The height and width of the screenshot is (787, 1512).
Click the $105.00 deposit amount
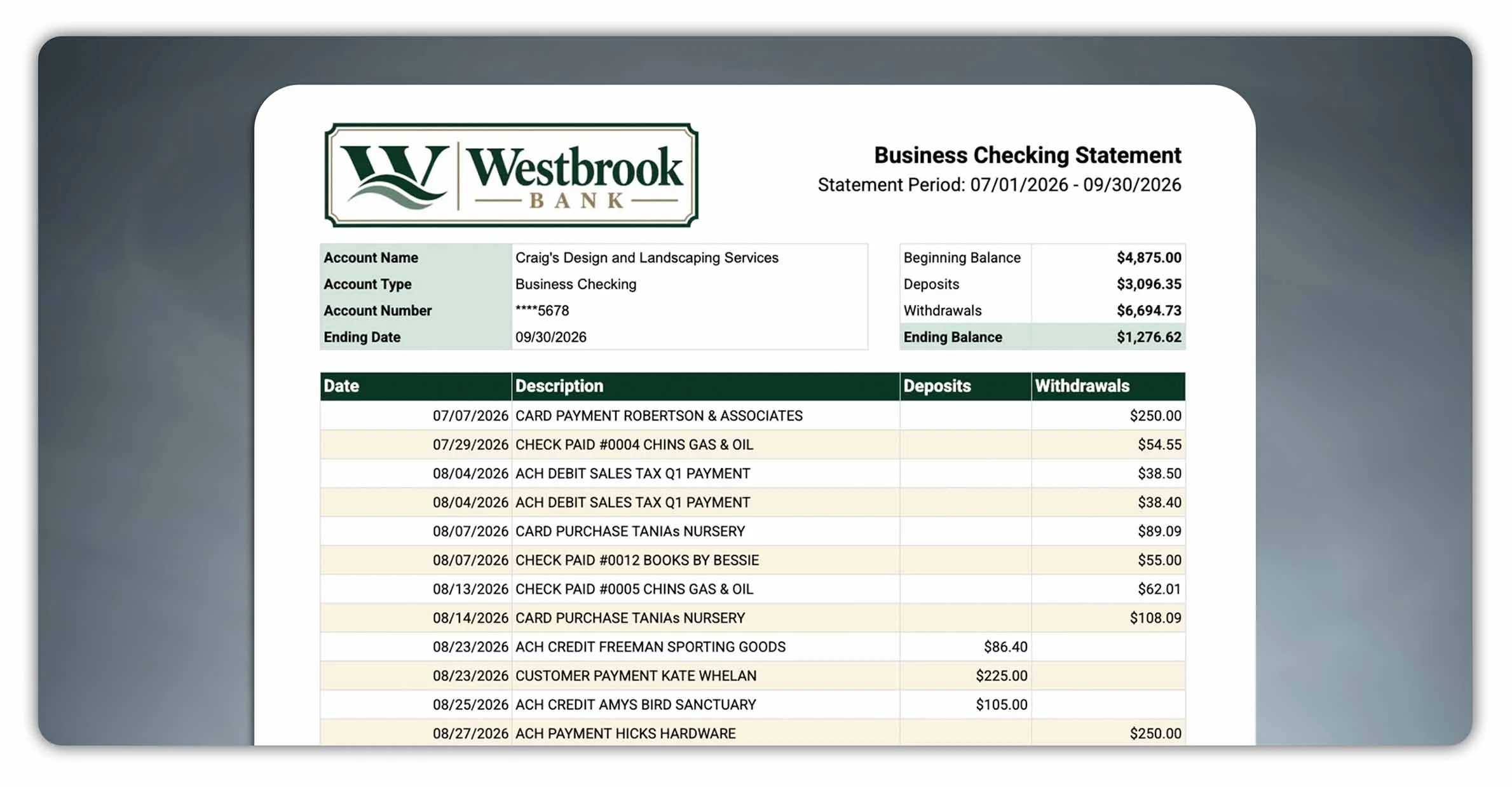click(1002, 705)
